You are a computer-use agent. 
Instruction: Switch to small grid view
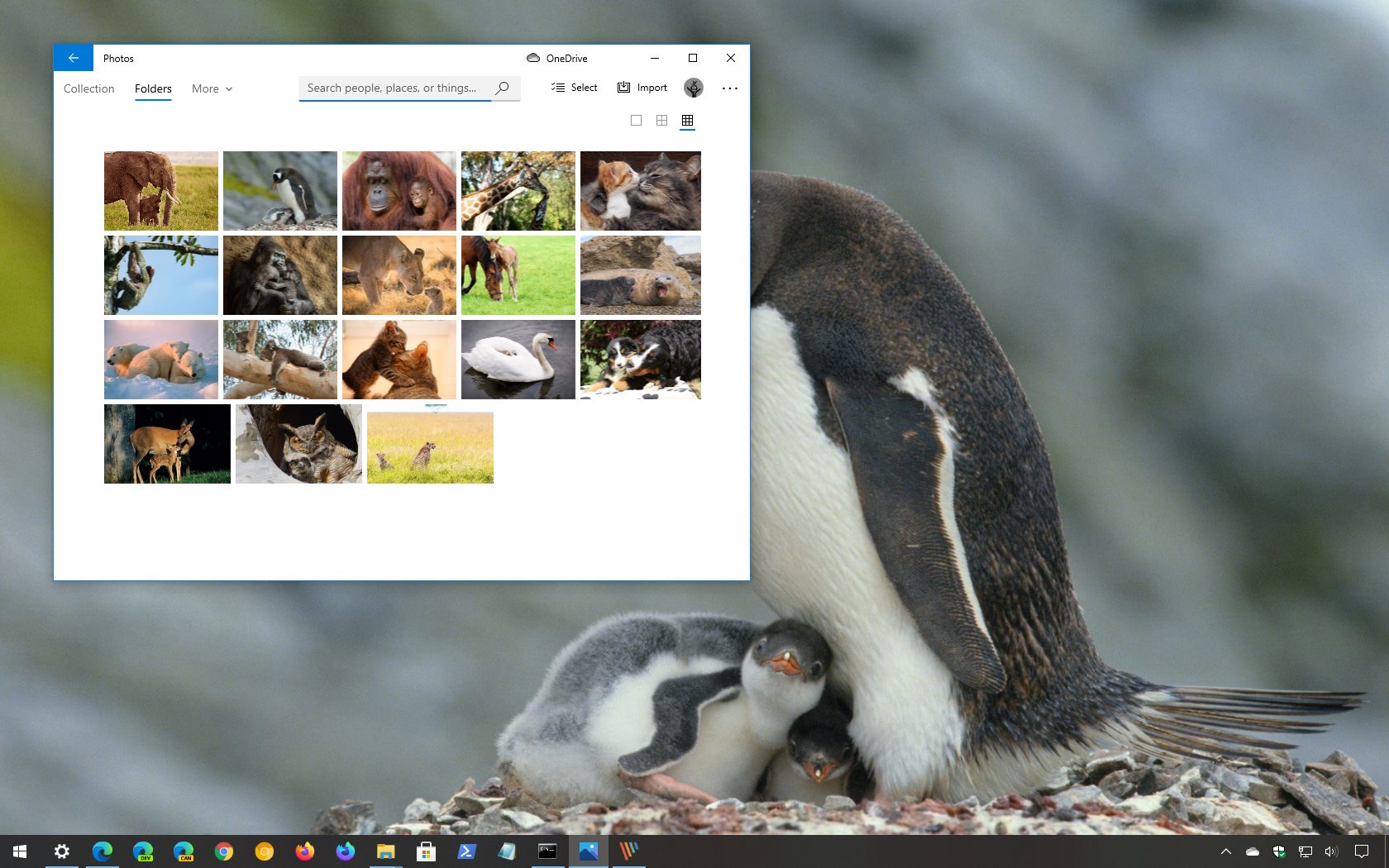687,120
